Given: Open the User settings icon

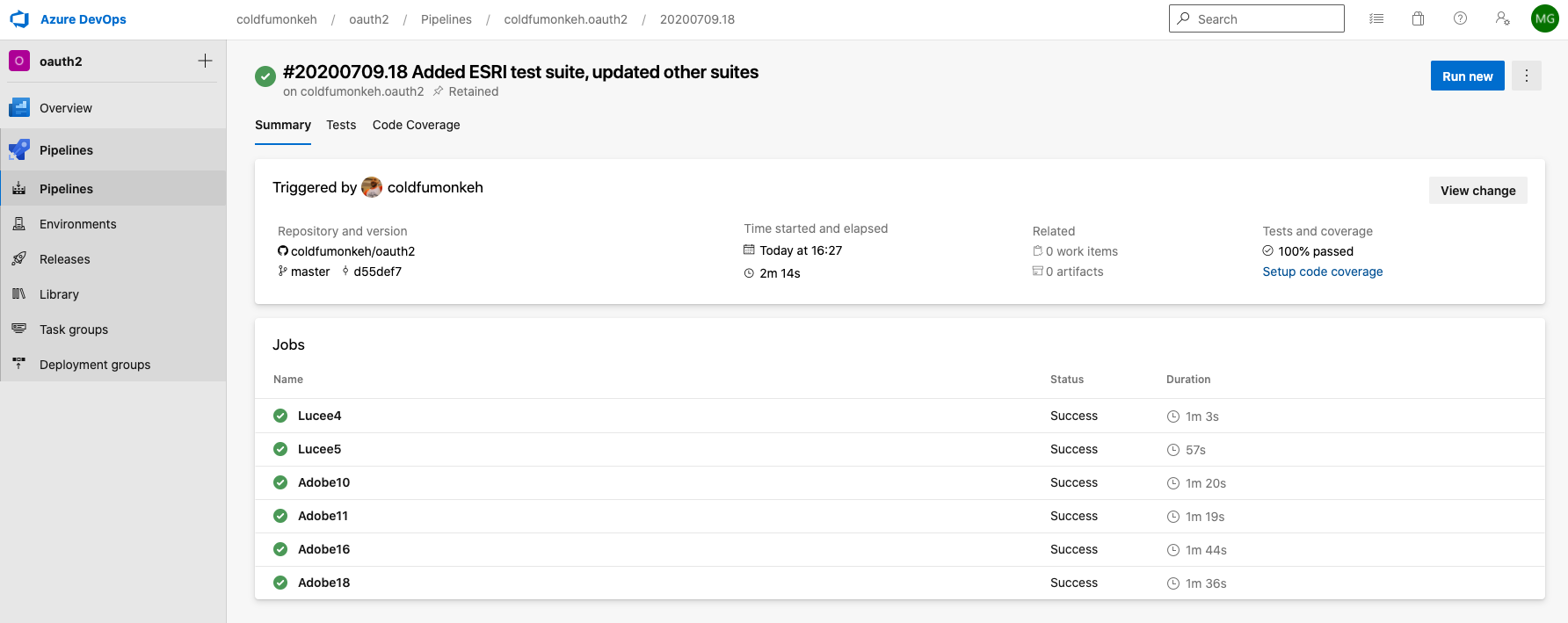Looking at the screenshot, I should click(x=1503, y=18).
